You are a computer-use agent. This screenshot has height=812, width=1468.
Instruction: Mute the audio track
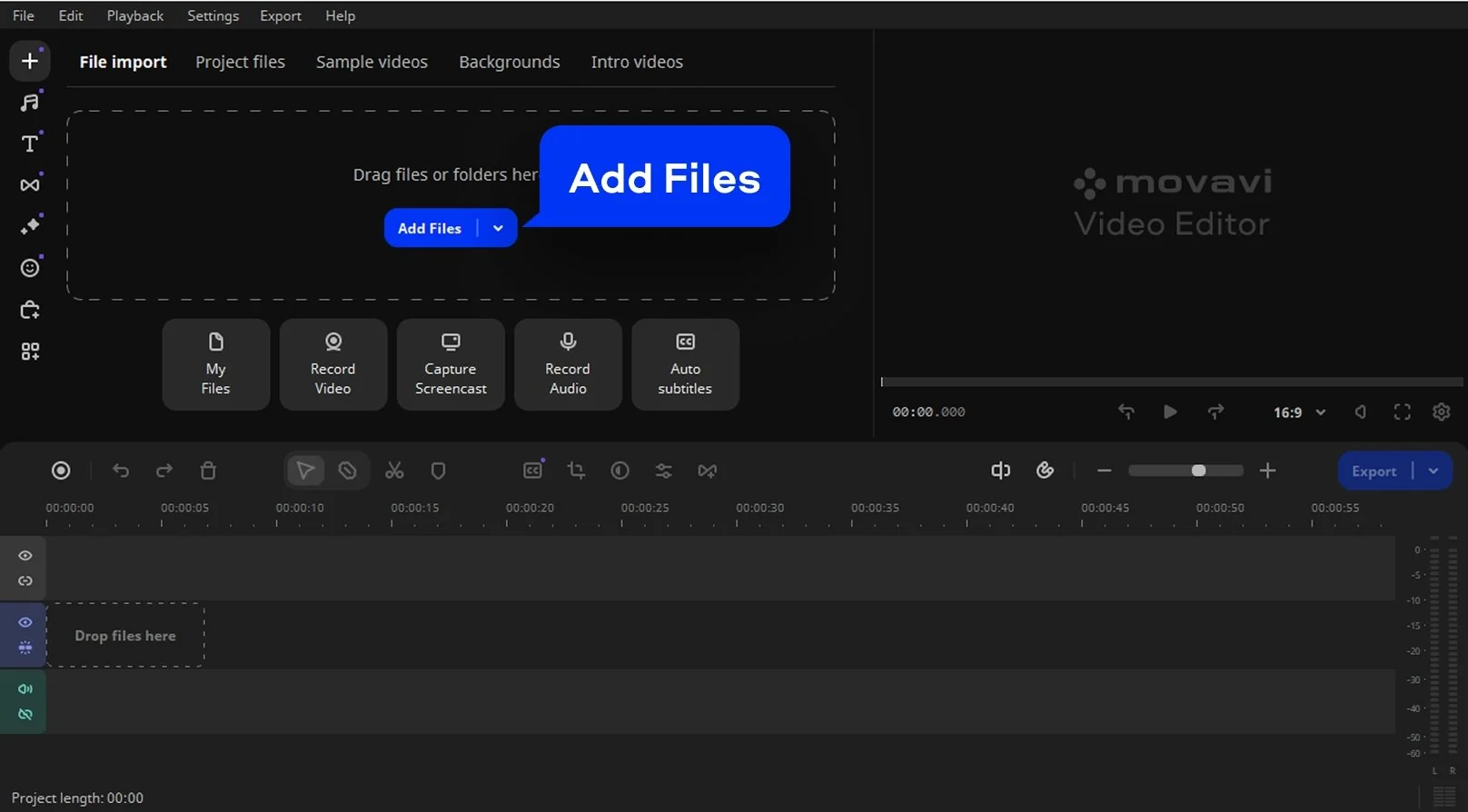pyautogui.click(x=25, y=689)
